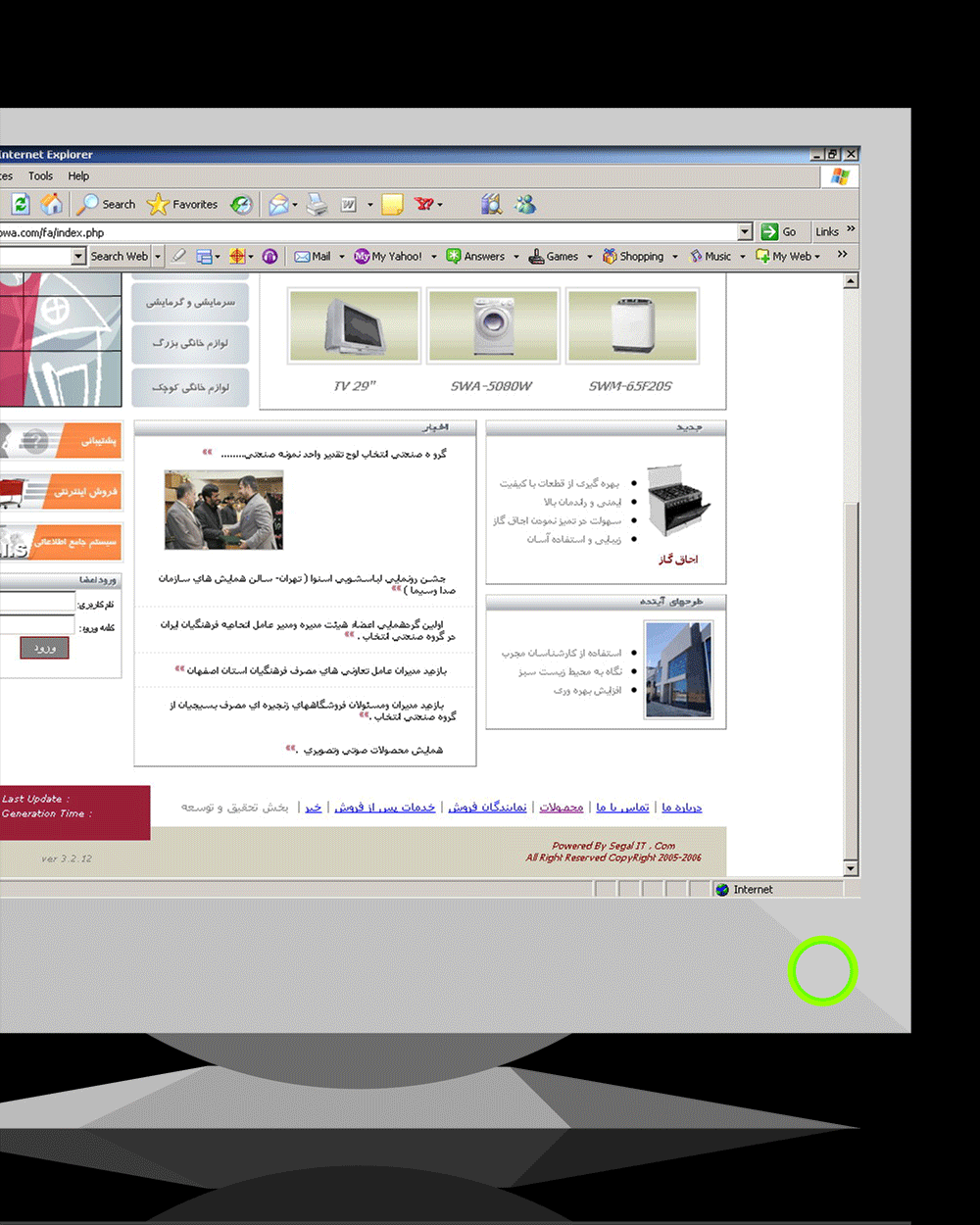Open the Favorites star button
Viewport: 980px width, 1225px height.
182,204
